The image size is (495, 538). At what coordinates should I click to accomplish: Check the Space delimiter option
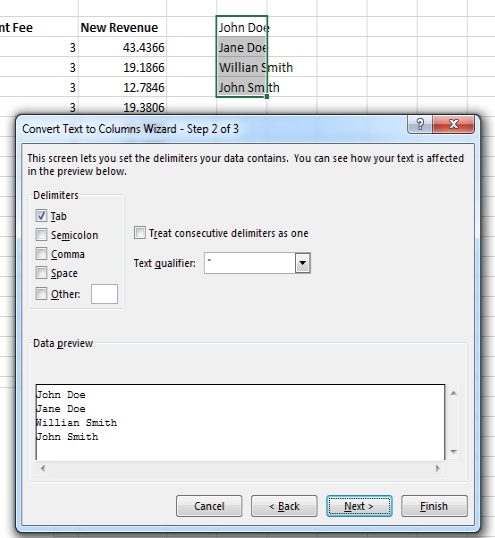41,273
